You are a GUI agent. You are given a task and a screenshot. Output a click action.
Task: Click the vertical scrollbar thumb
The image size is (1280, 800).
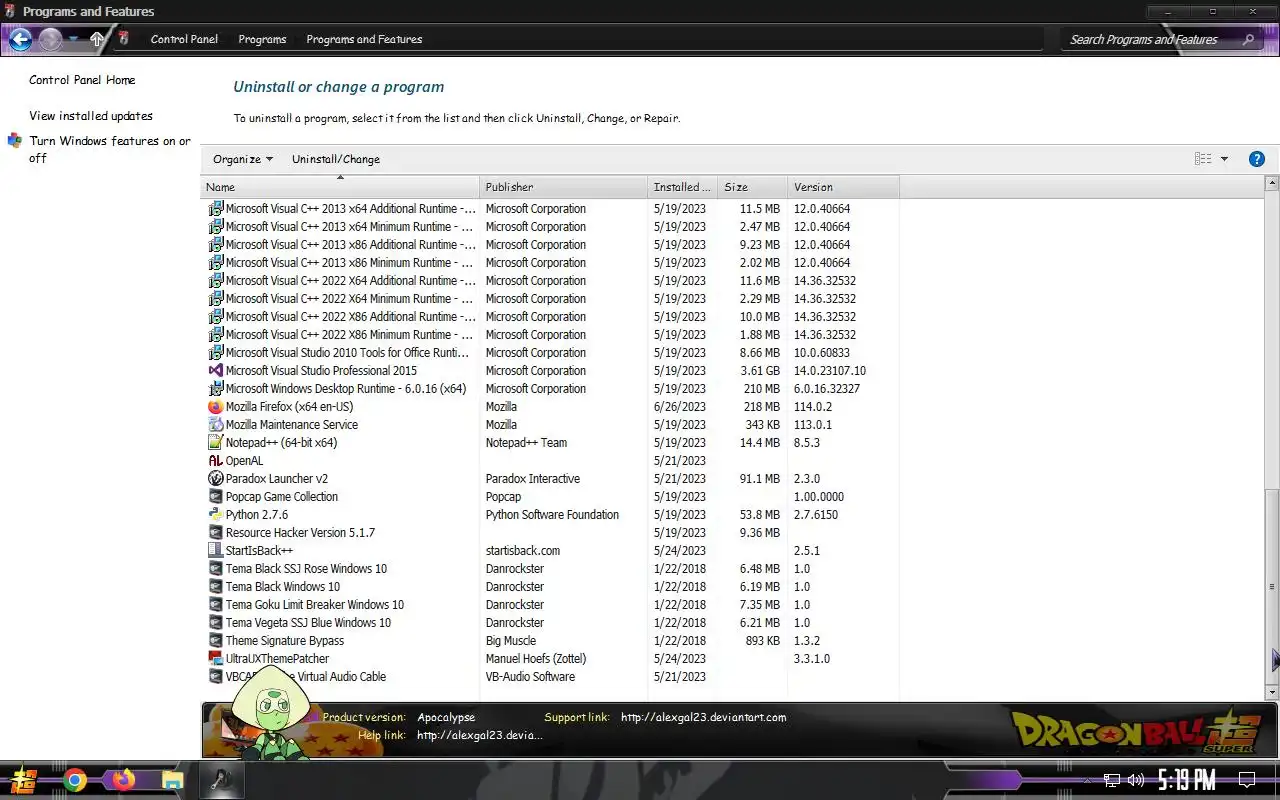1272,587
